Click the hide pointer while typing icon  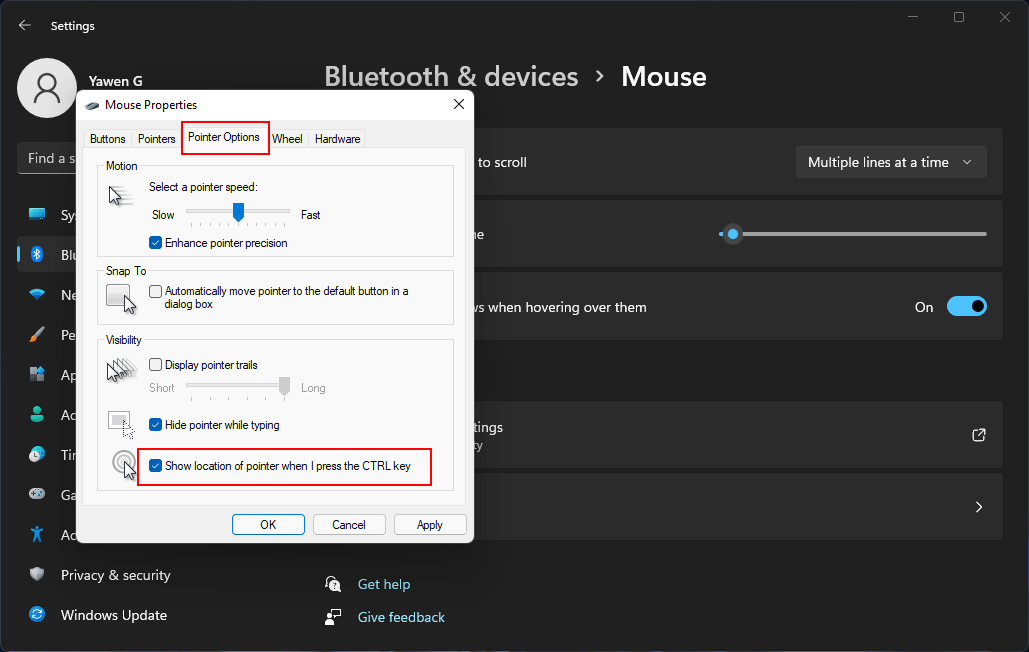tap(121, 424)
